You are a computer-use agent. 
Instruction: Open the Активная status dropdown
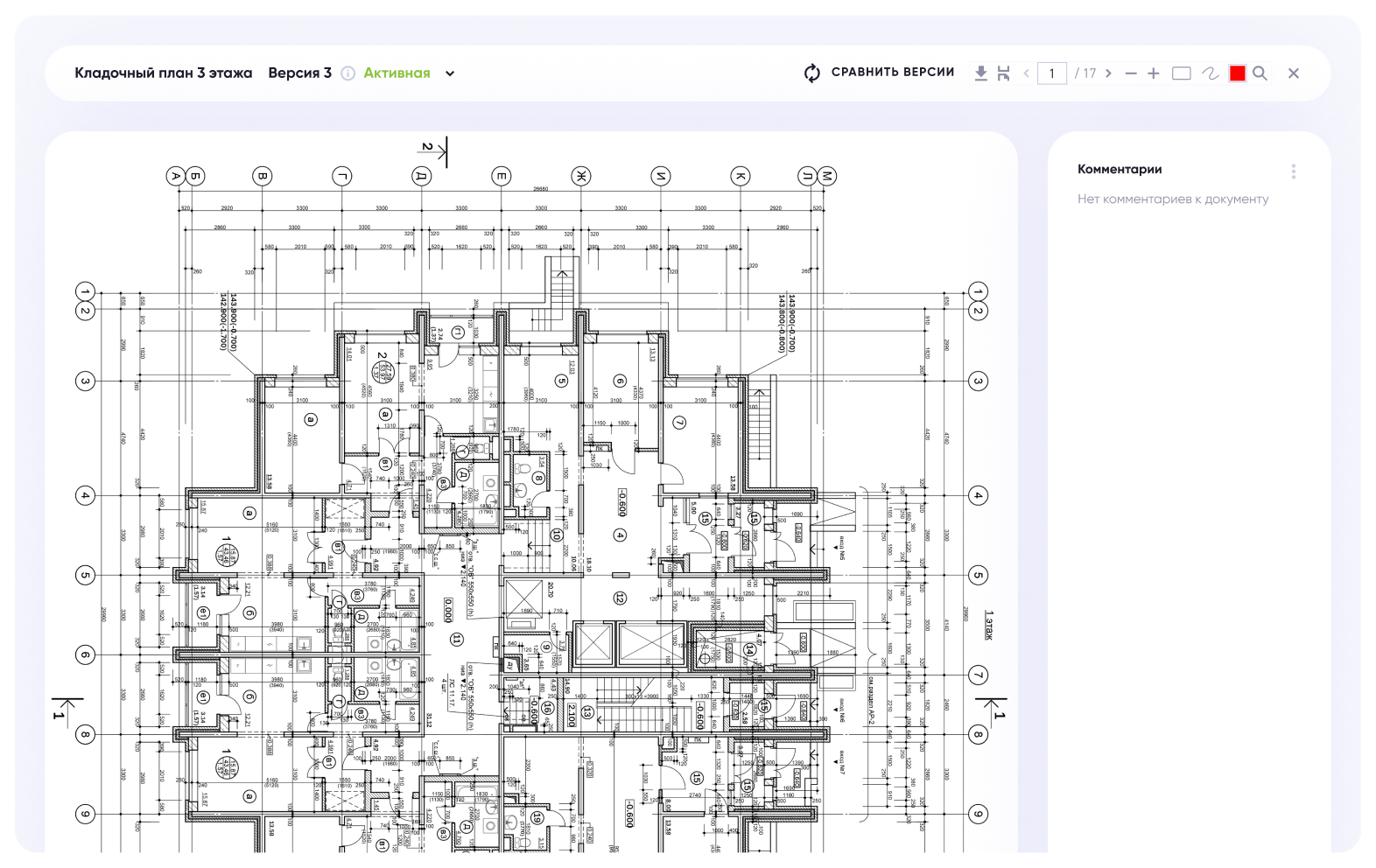(x=397, y=73)
